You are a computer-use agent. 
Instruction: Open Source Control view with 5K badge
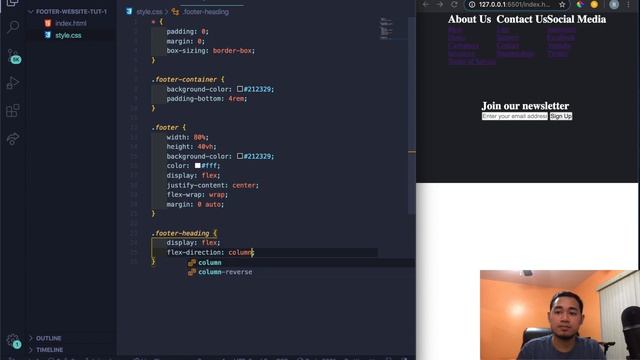coord(14,57)
